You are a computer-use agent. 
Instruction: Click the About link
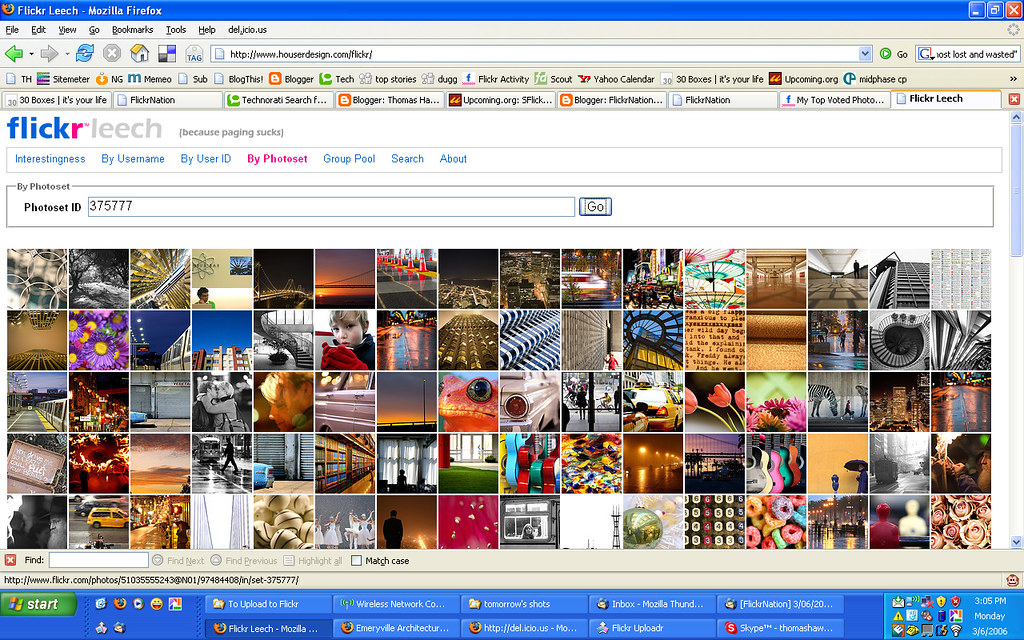pos(453,159)
